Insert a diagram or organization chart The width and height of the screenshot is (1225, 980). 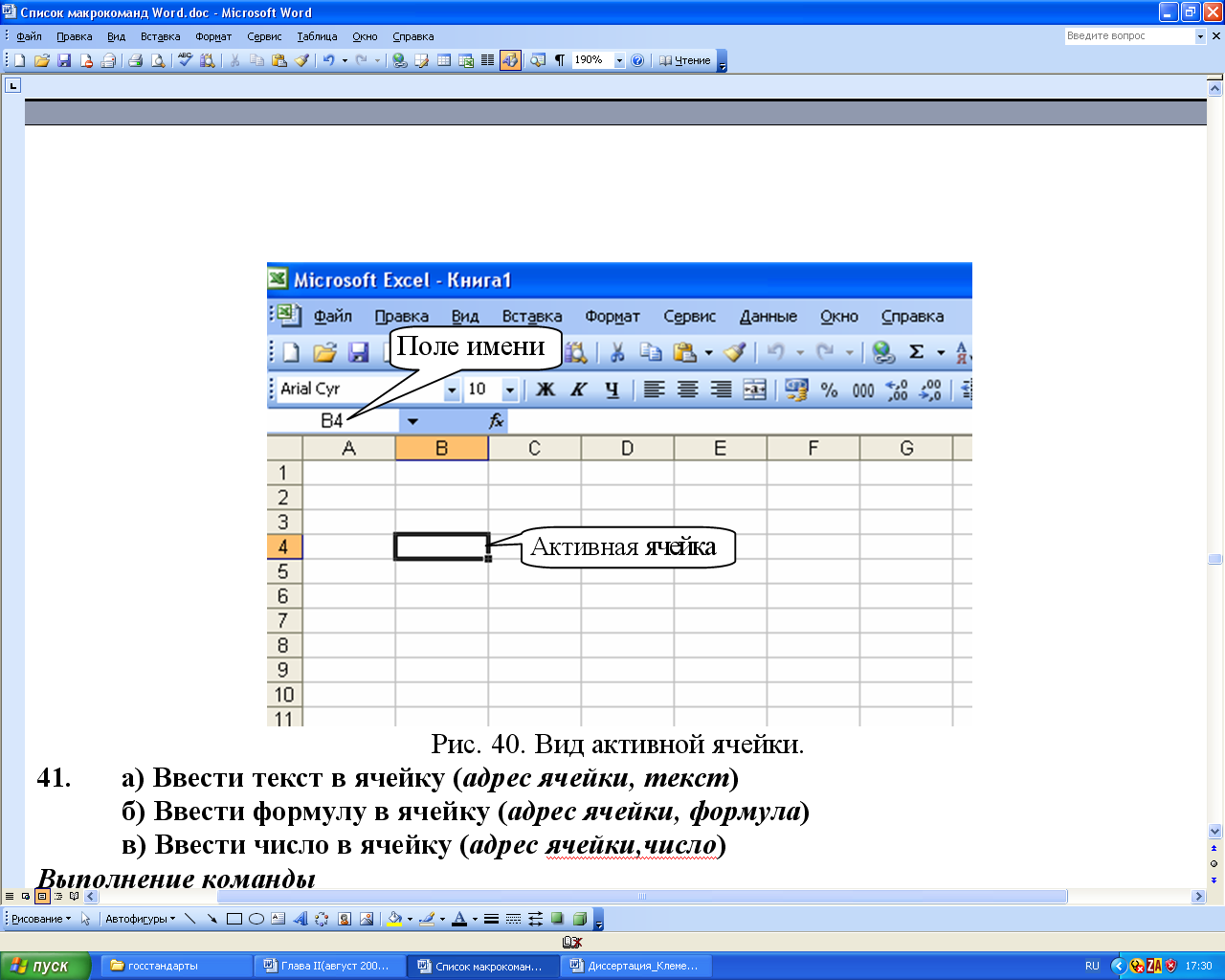pyautogui.click(x=322, y=919)
